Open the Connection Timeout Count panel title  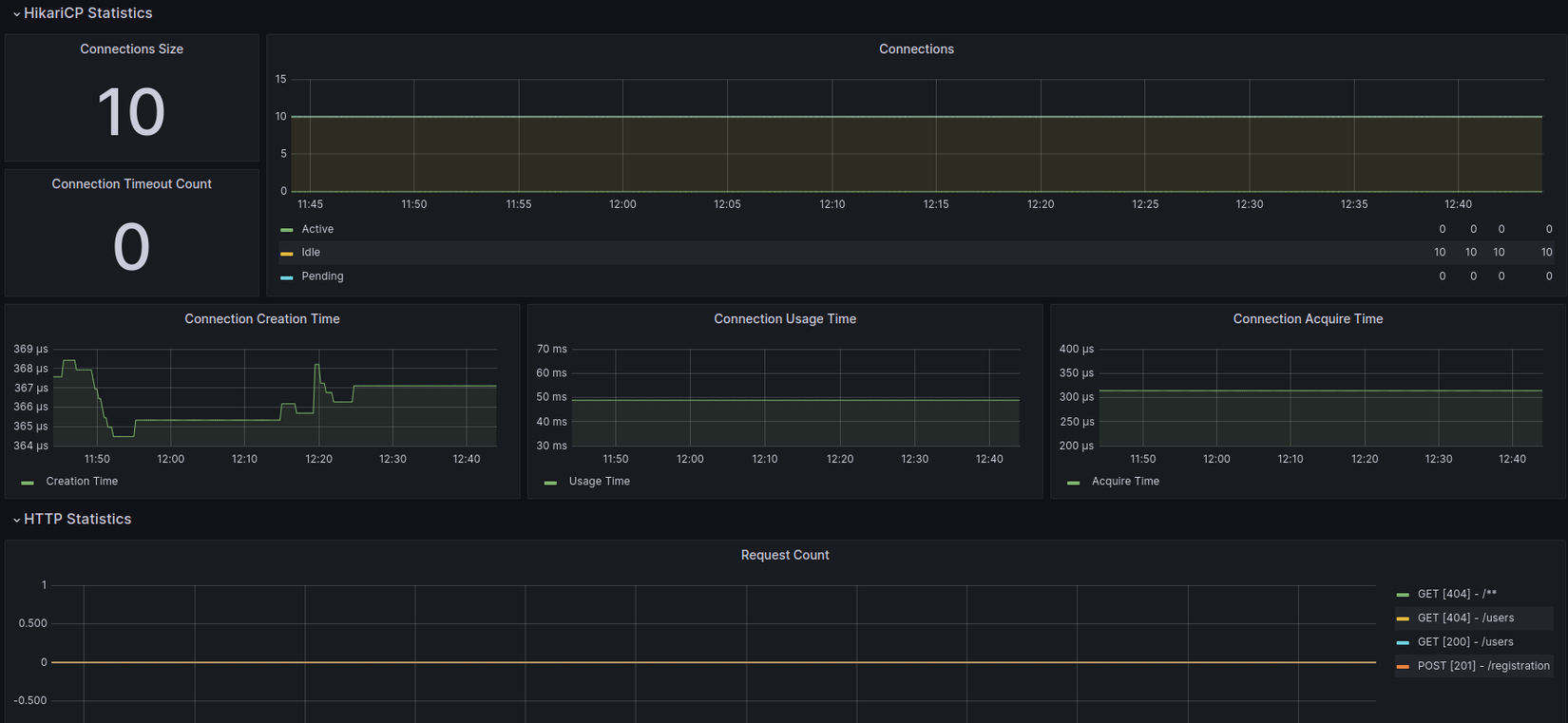tap(131, 184)
